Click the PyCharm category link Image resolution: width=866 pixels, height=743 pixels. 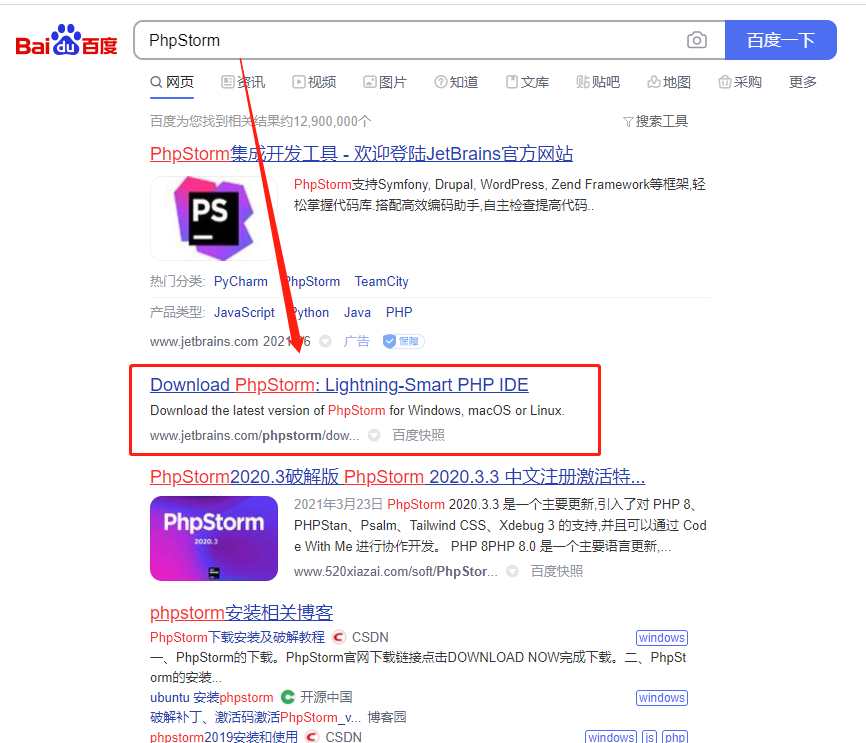pos(241,282)
